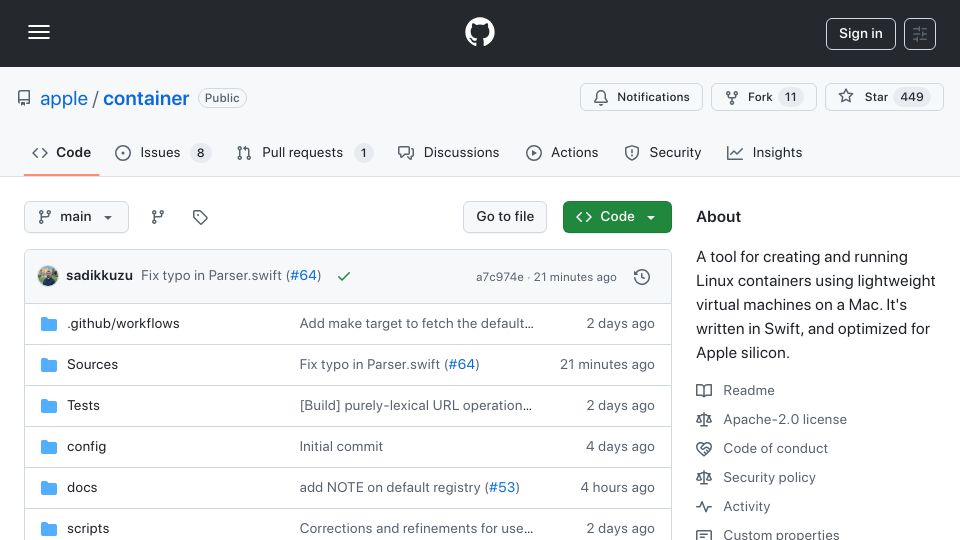Open the #53 pull request link

502,487
